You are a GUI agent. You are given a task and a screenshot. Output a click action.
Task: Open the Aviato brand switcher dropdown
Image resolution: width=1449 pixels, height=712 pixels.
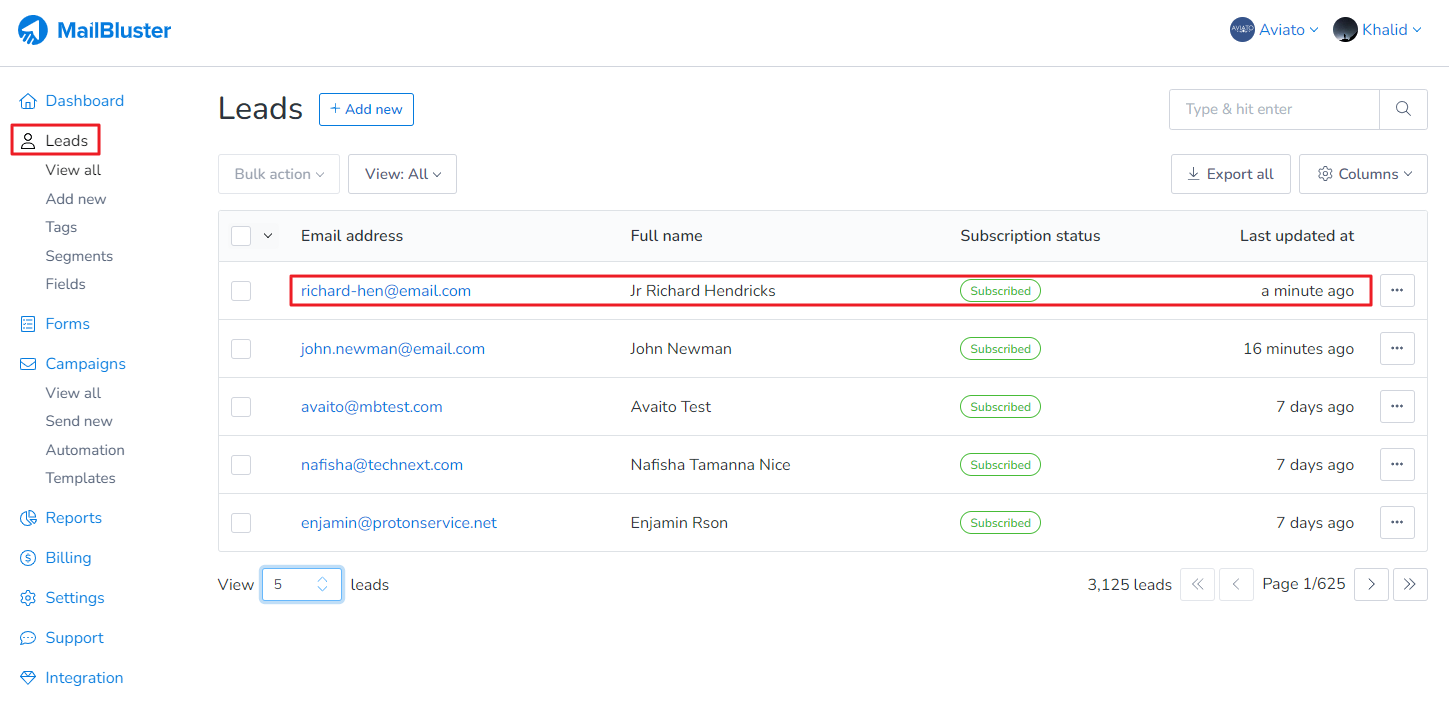[x=1274, y=30]
